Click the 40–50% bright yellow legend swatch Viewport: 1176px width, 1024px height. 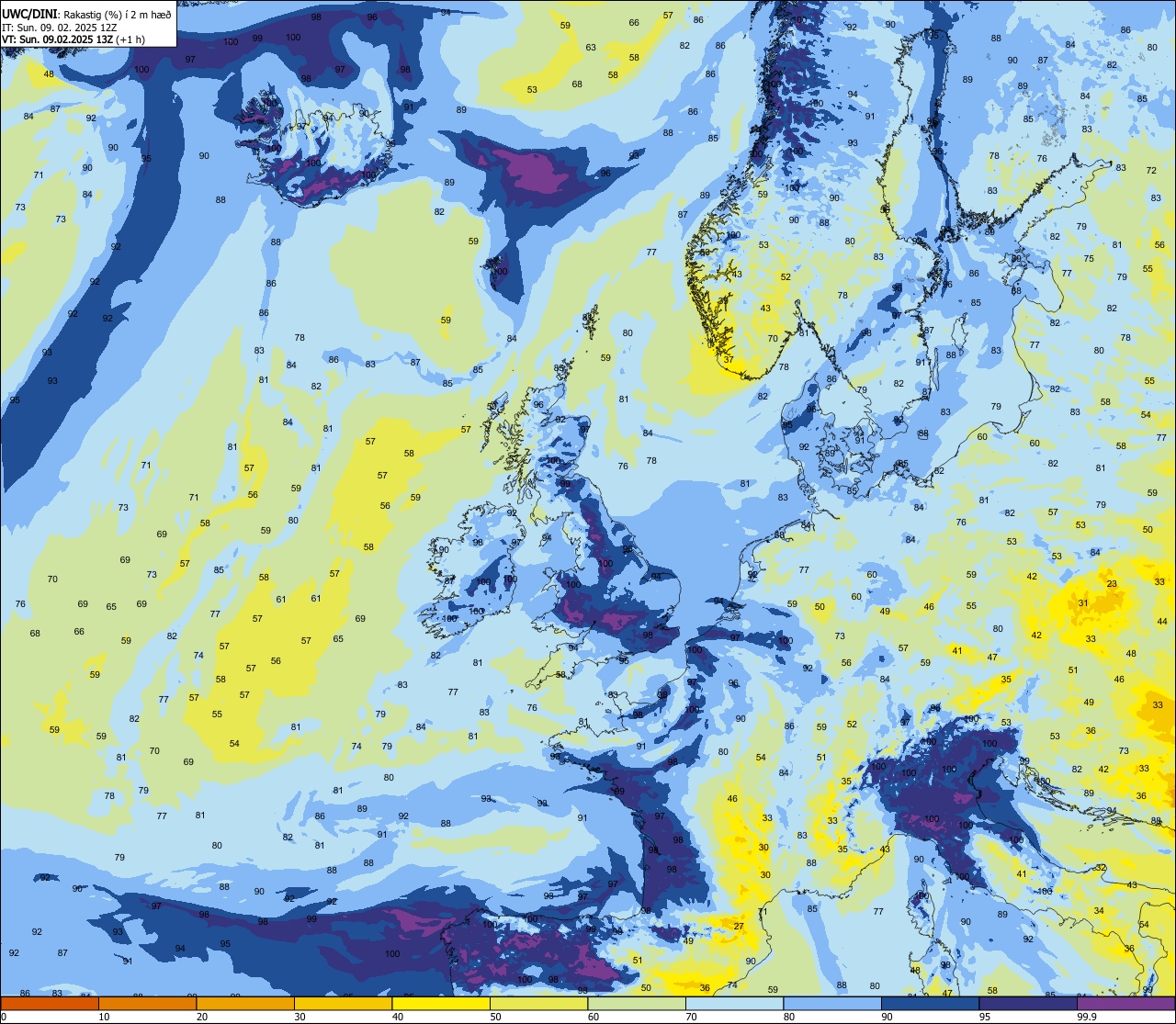tap(441, 1003)
